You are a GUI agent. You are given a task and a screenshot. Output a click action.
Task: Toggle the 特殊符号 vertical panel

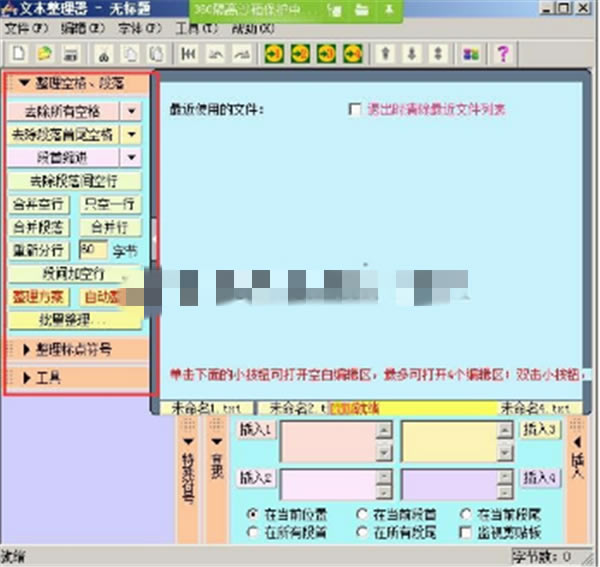[188, 480]
